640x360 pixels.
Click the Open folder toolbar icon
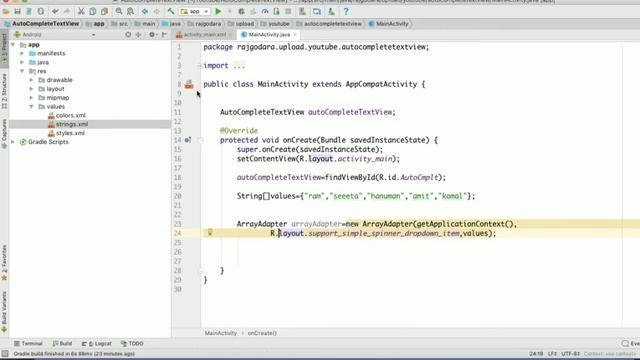pos(6,11)
